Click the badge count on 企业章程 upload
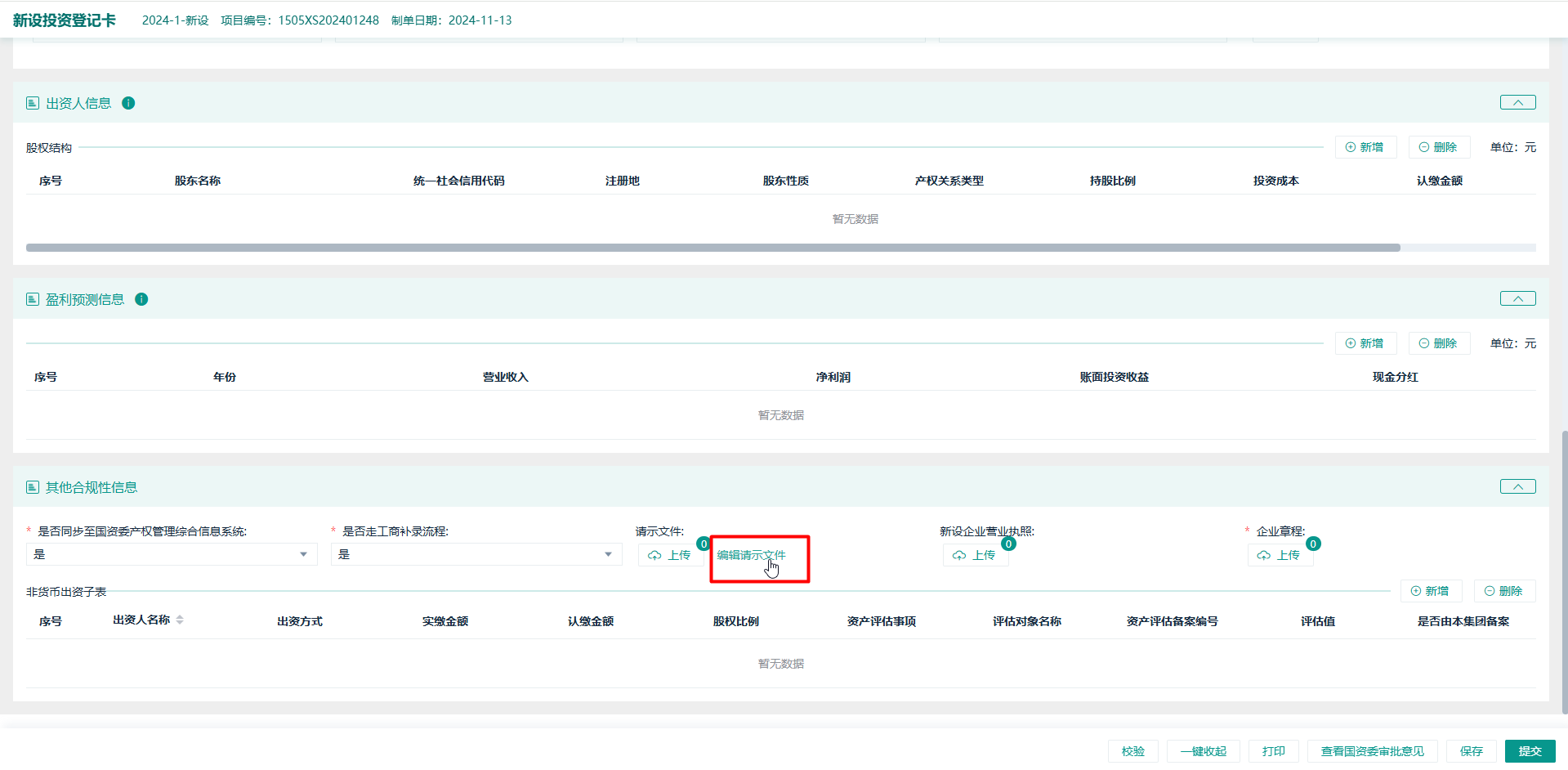Viewport: 1568px width, 770px height. pyautogui.click(x=1313, y=544)
